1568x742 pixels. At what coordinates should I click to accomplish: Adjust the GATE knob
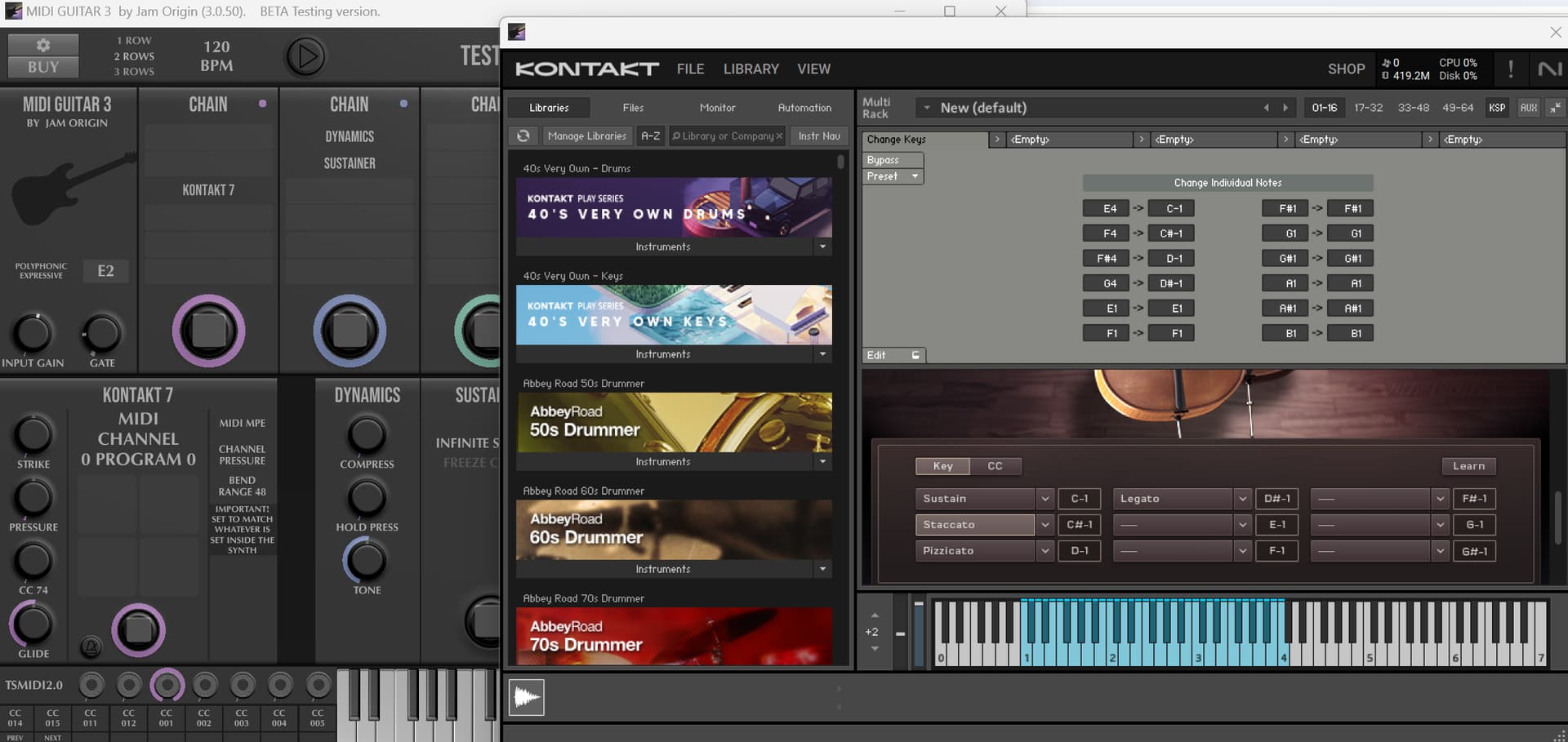102,333
